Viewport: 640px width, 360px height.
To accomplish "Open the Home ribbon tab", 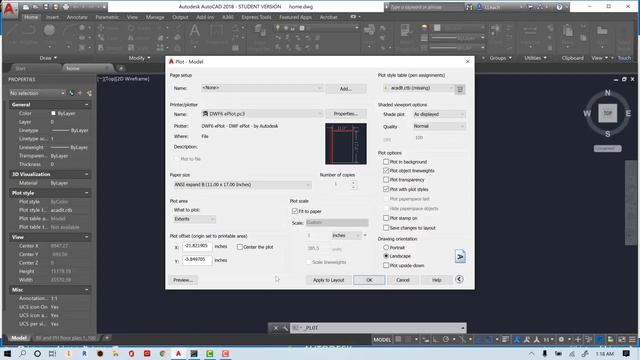I will click(x=31, y=17).
